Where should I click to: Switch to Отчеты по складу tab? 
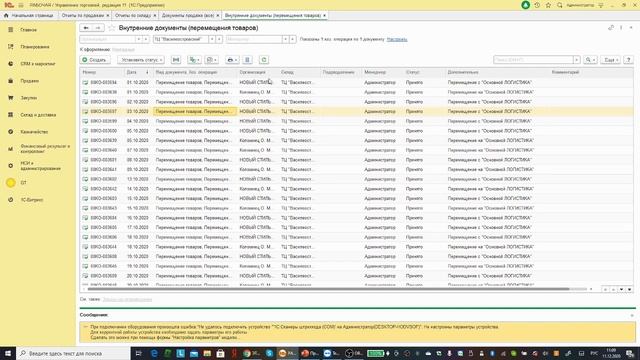[x=133, y=16]
